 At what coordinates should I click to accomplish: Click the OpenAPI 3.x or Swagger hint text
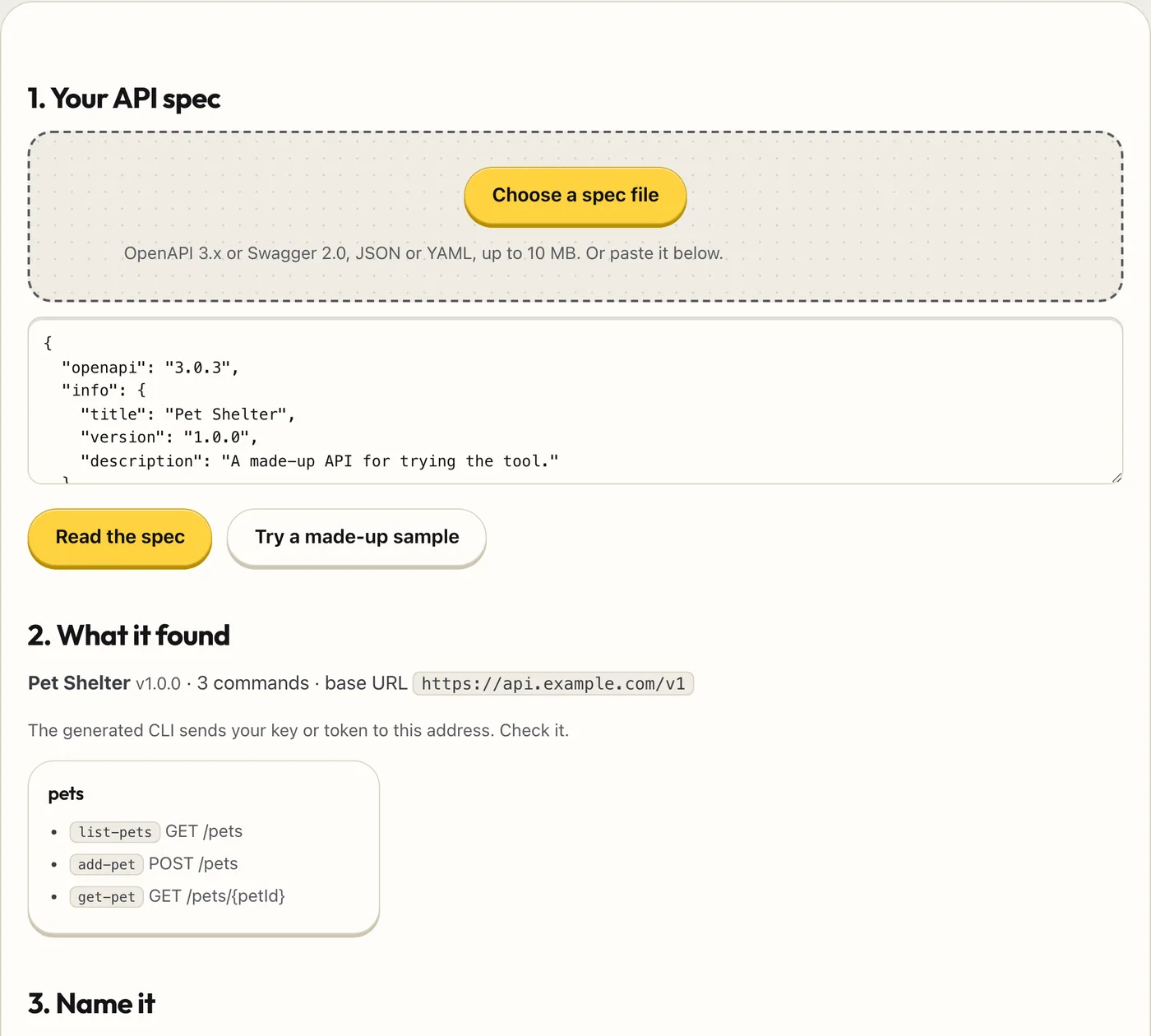click(x=423, y=253)
